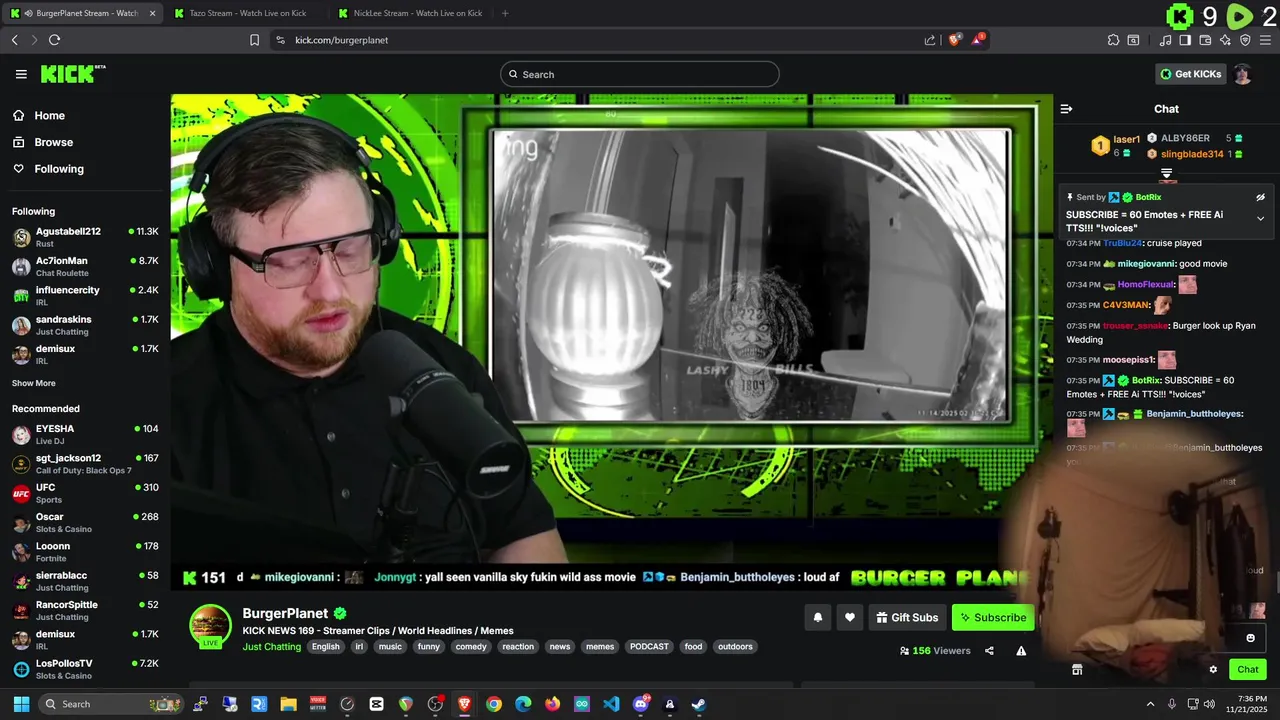Open the channel shop icon in chat
Viewport: 1280px width, 720px height.
pos(1077,670)
